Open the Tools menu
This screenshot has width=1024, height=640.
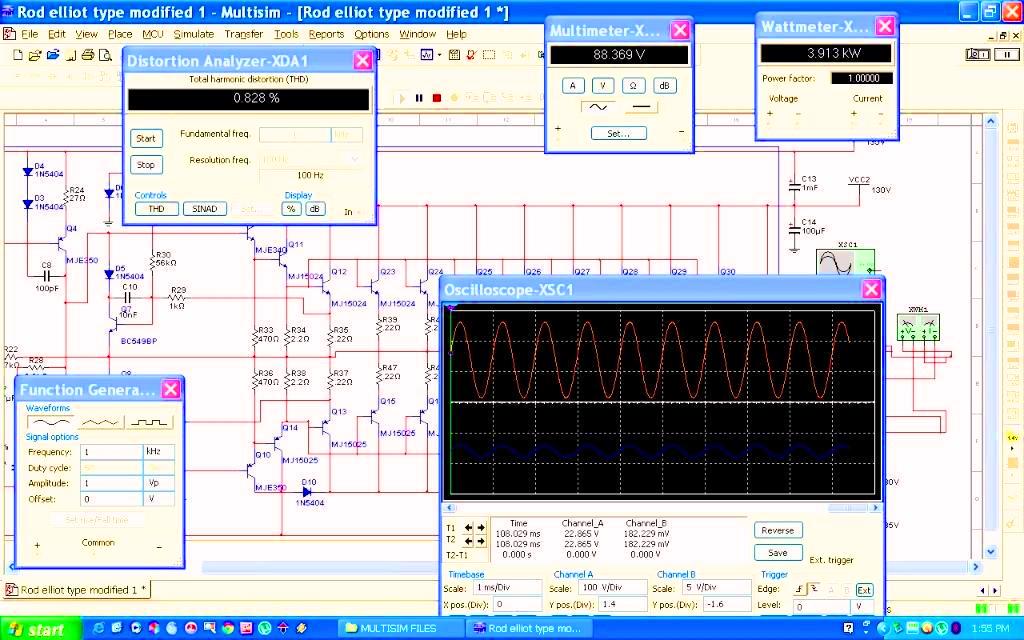tap(286, 34)
